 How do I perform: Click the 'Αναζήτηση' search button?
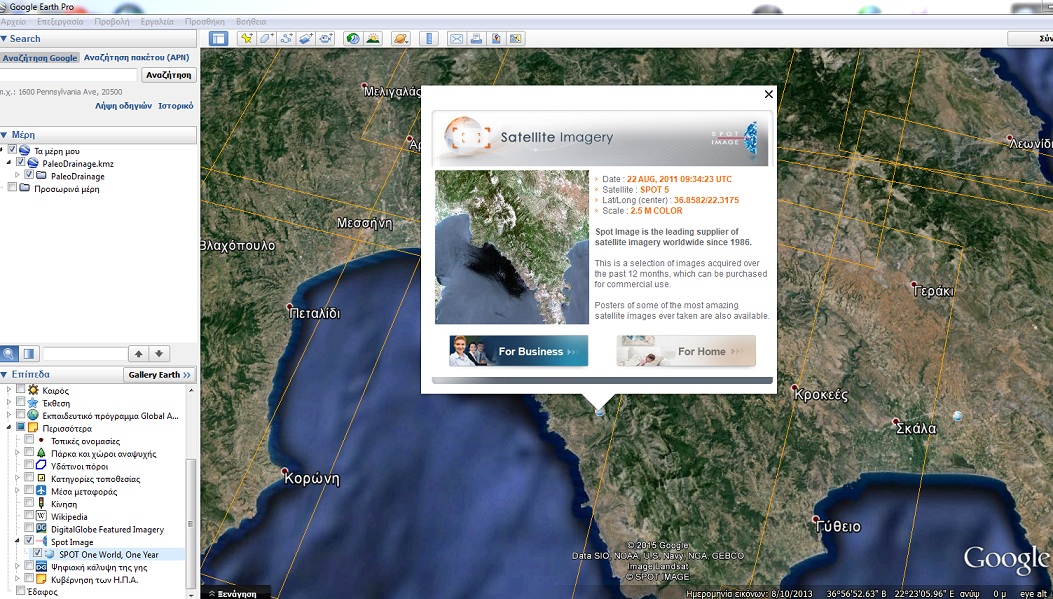pos(169,75)
